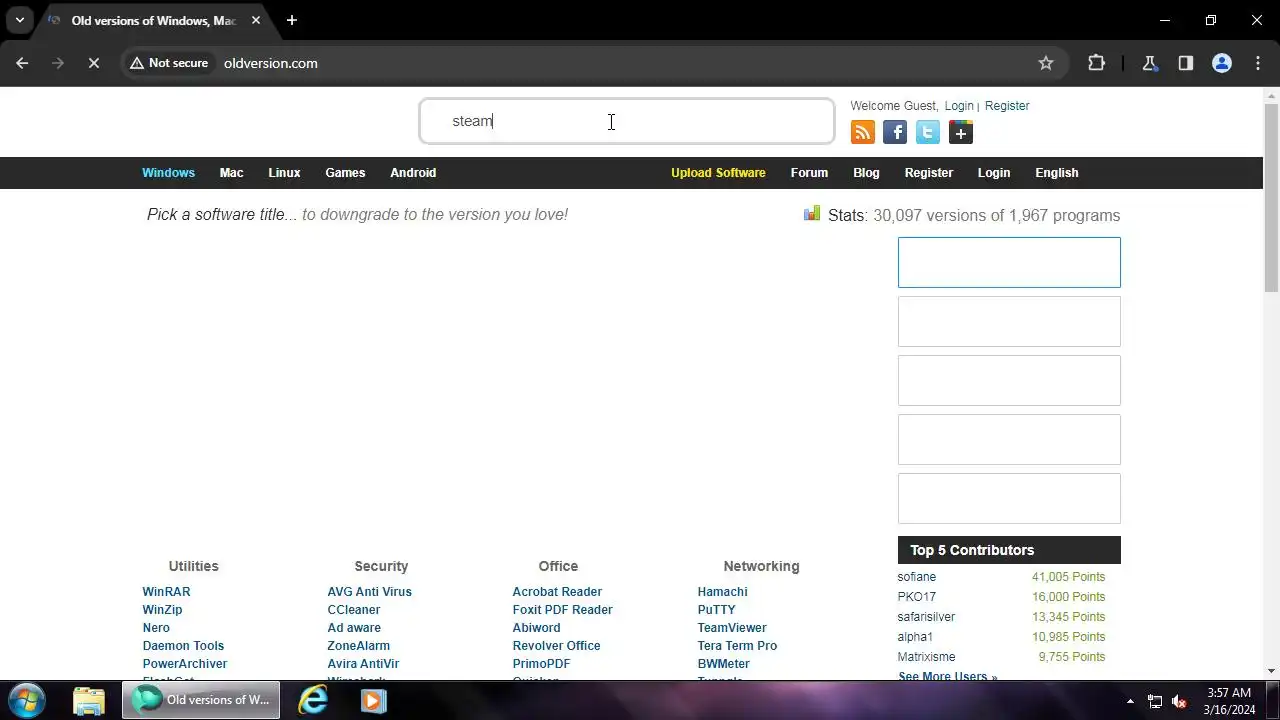Open the PowerArchiver link

185,664
